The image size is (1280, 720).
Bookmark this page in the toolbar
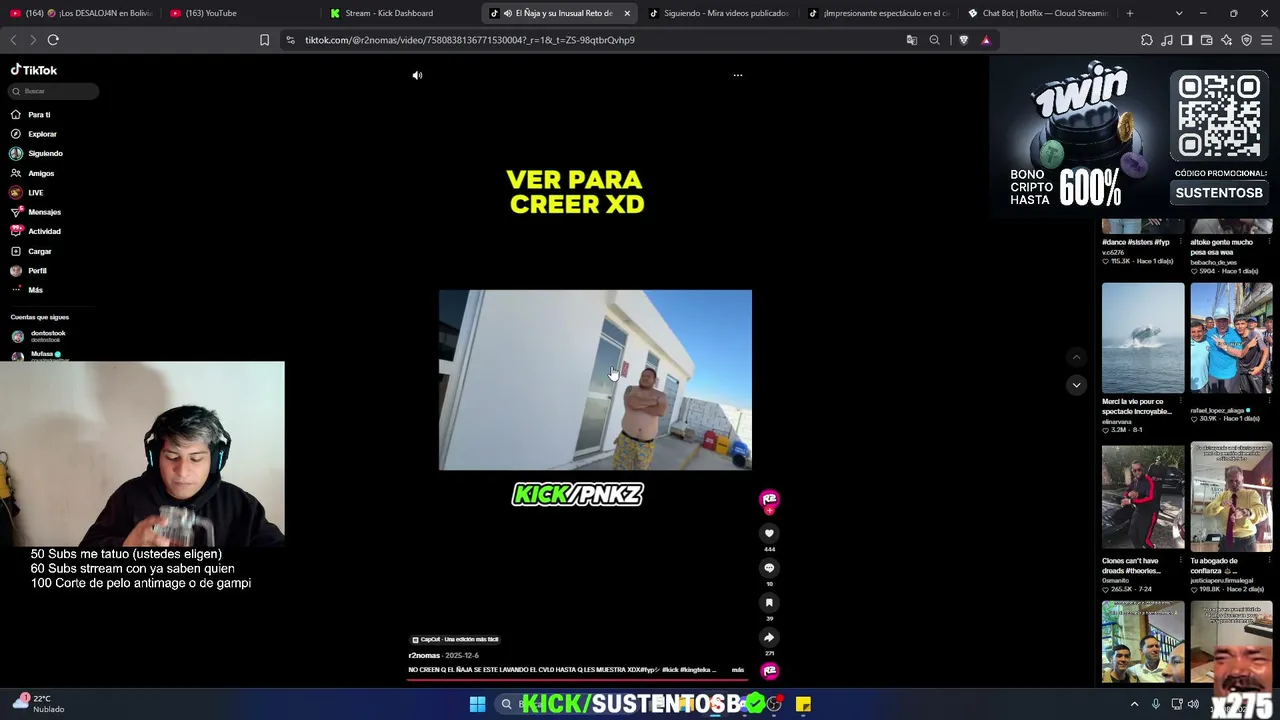coord(264,40)
